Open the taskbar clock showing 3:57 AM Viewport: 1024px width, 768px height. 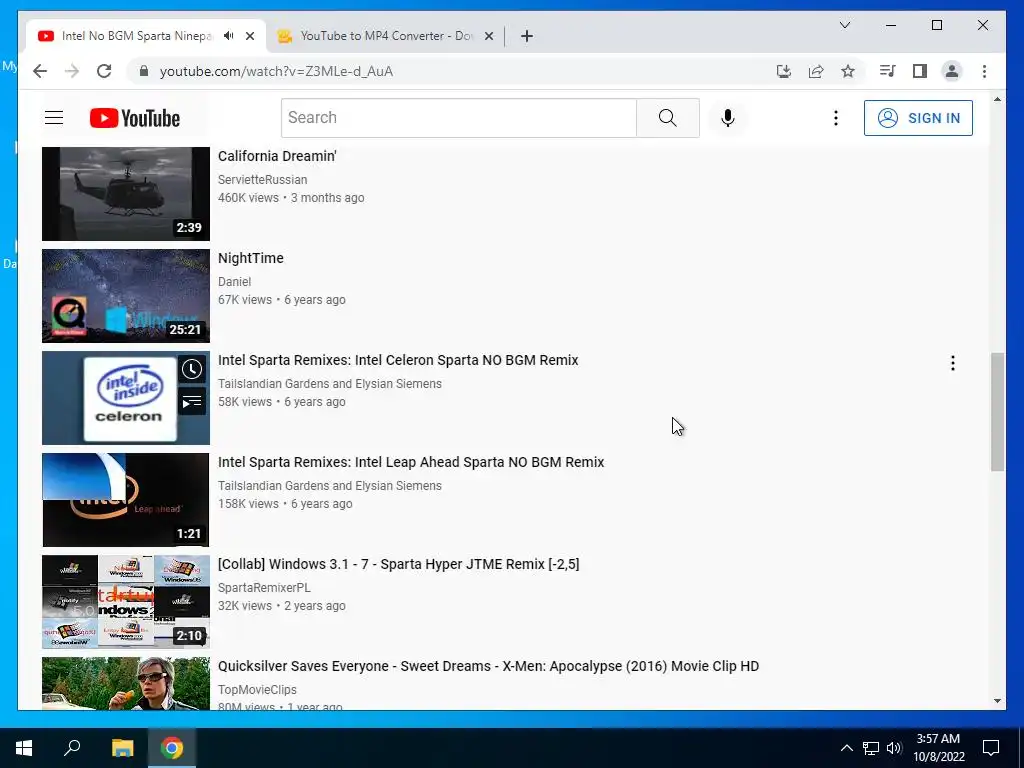[938, 748]
